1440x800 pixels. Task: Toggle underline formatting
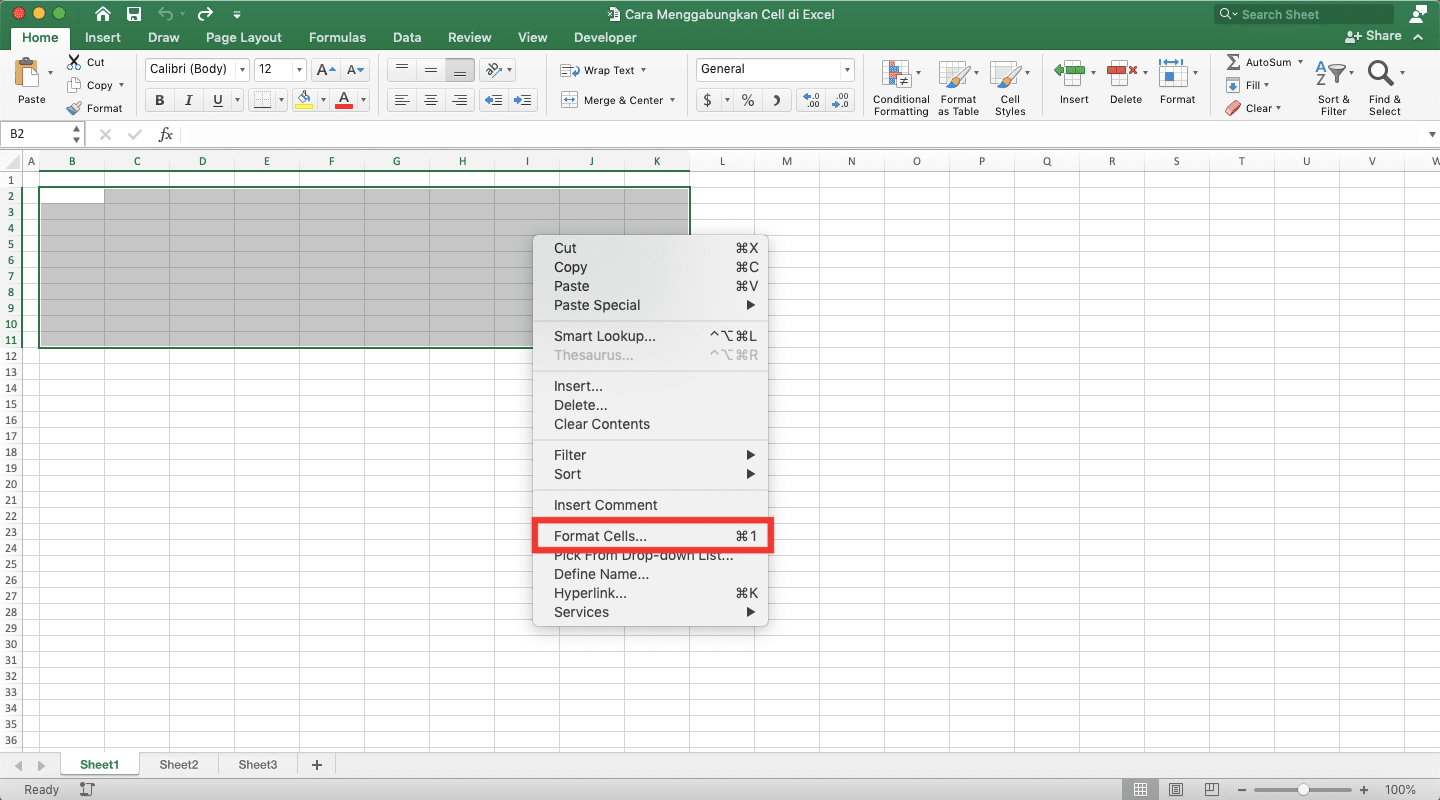(x=216, y=100)
